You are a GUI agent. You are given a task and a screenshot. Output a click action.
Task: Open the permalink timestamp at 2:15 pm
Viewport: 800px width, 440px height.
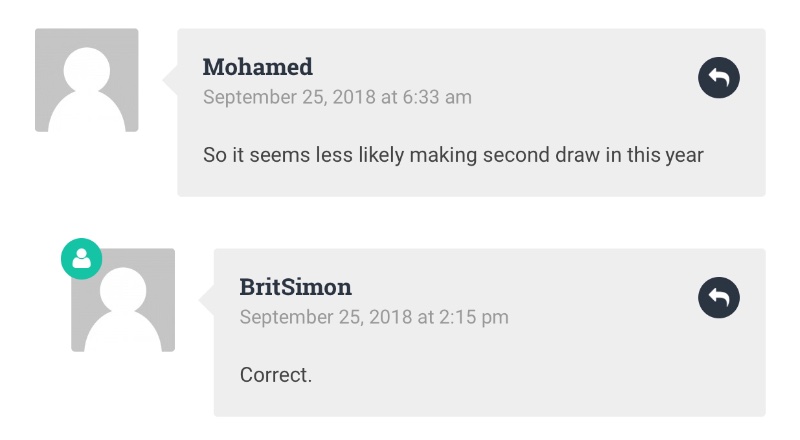pos(374,317)
